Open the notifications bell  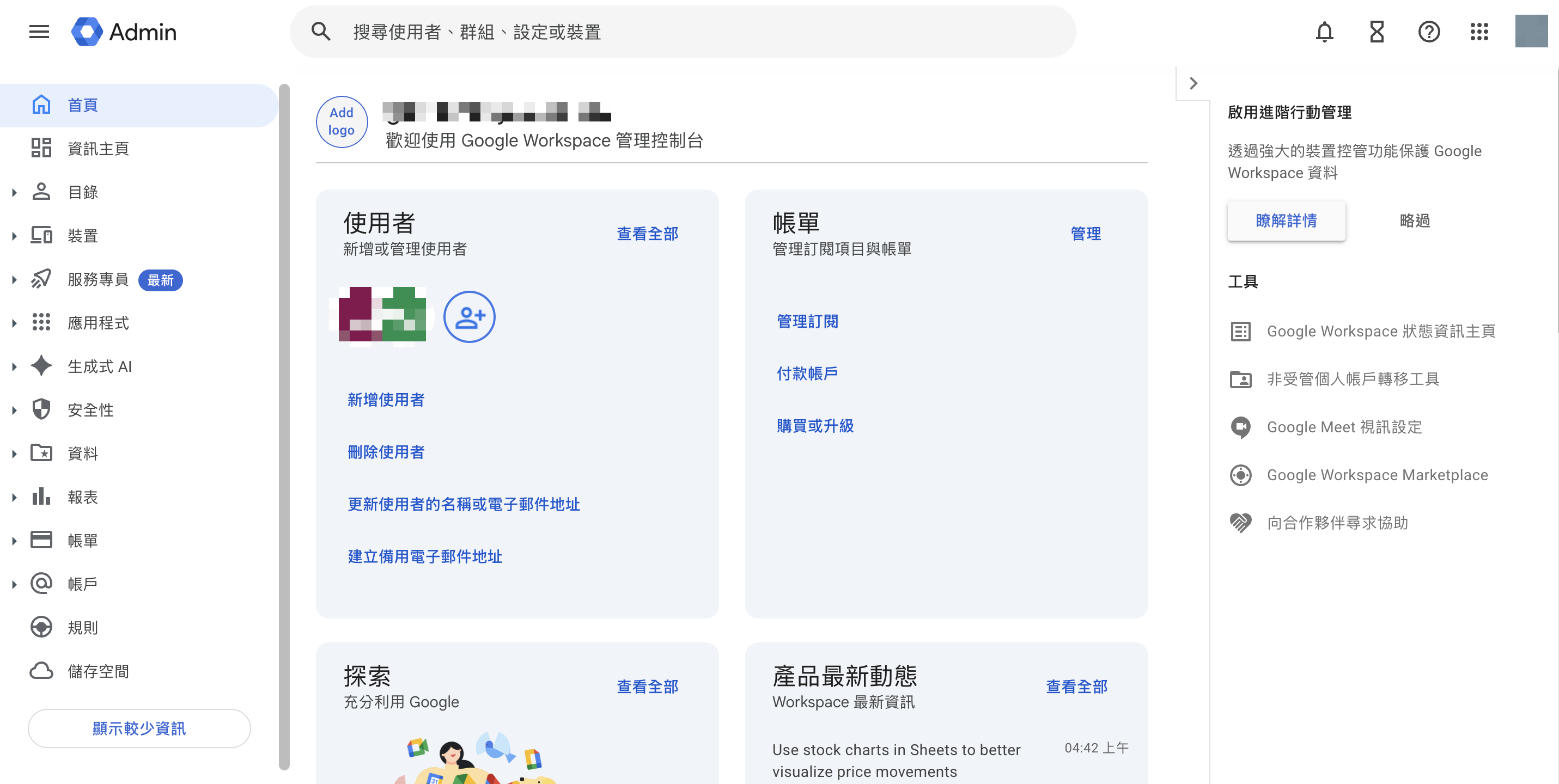tap(1324, 32)
